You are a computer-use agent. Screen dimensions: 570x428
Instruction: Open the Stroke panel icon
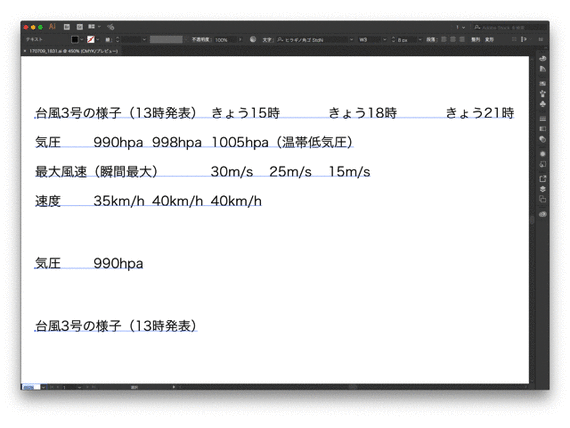543,119
